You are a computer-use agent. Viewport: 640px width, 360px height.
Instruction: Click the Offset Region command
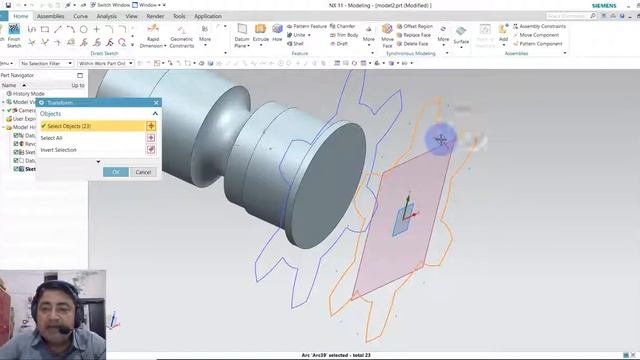point(415,26)
